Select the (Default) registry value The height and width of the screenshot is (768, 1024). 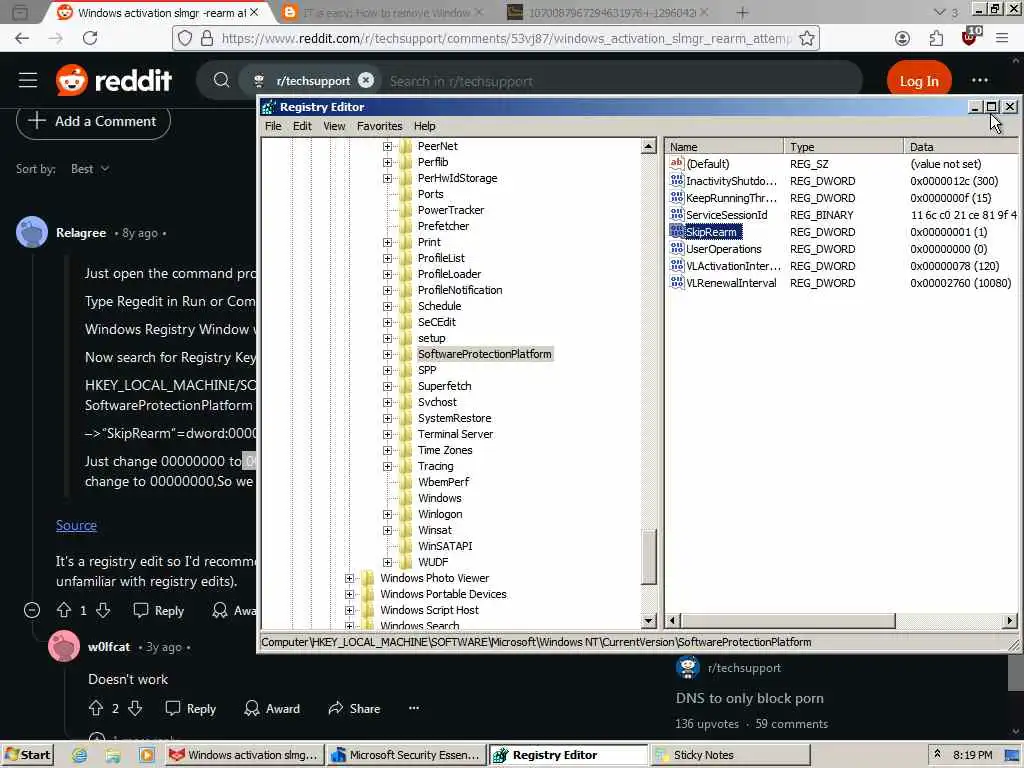[707, 164]
